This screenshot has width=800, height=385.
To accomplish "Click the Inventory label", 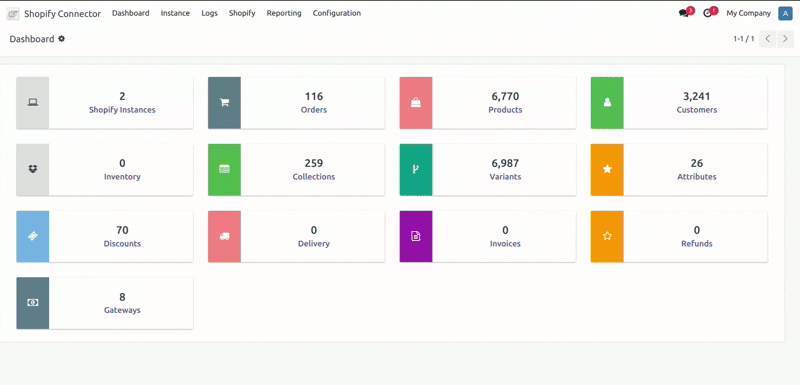I will (122, 176).
